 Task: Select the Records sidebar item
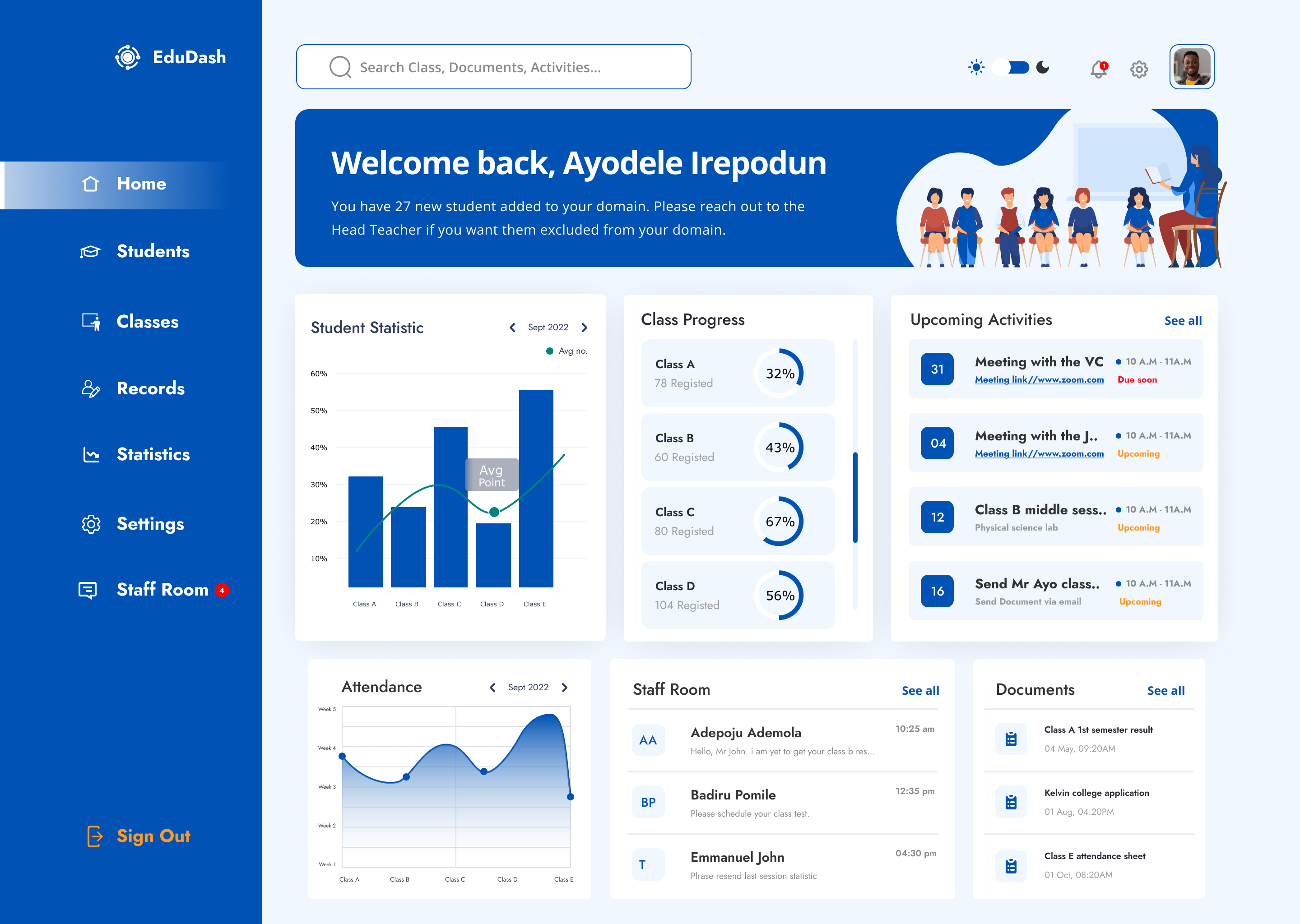[150, 388]
